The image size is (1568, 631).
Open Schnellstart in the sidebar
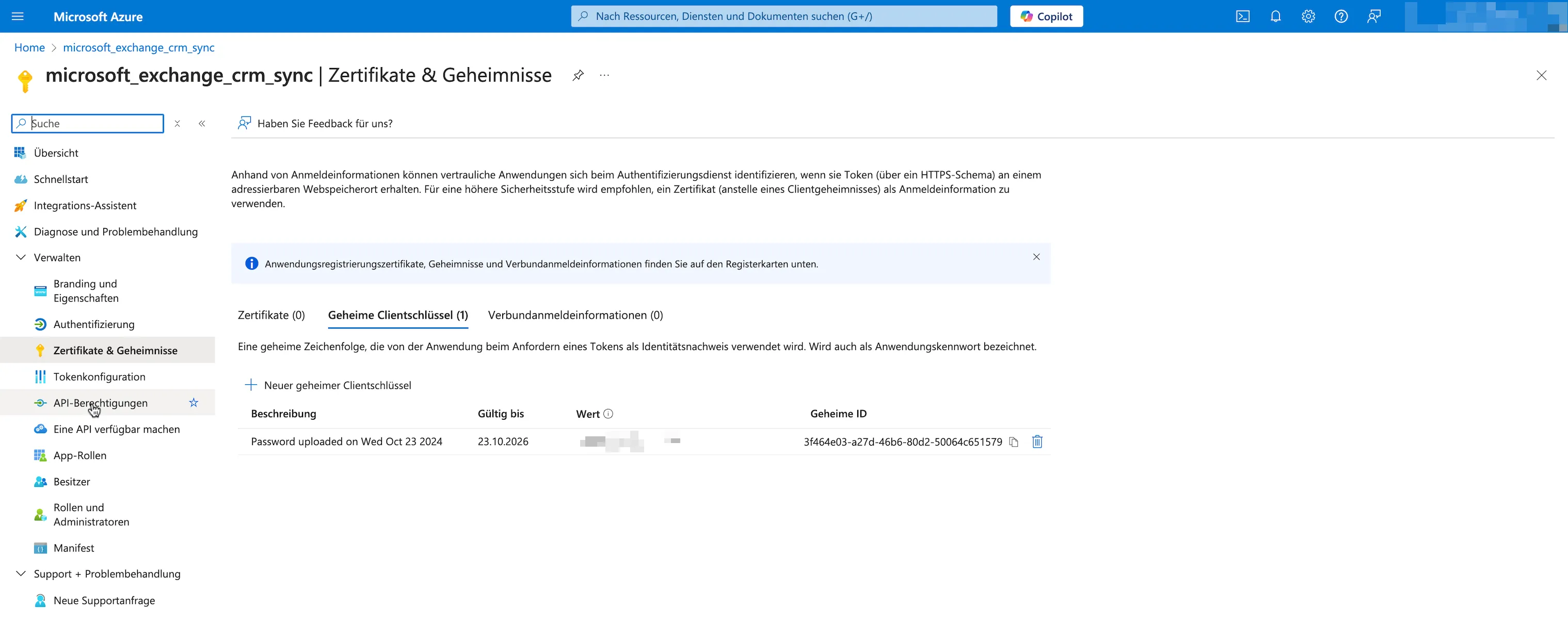(x=61, y=179)
